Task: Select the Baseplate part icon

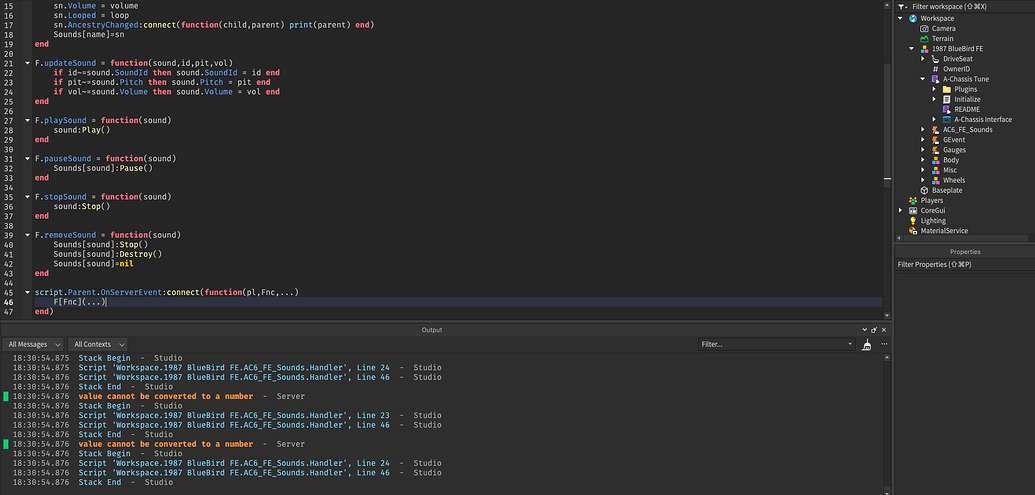Action: tap(924, 190)
